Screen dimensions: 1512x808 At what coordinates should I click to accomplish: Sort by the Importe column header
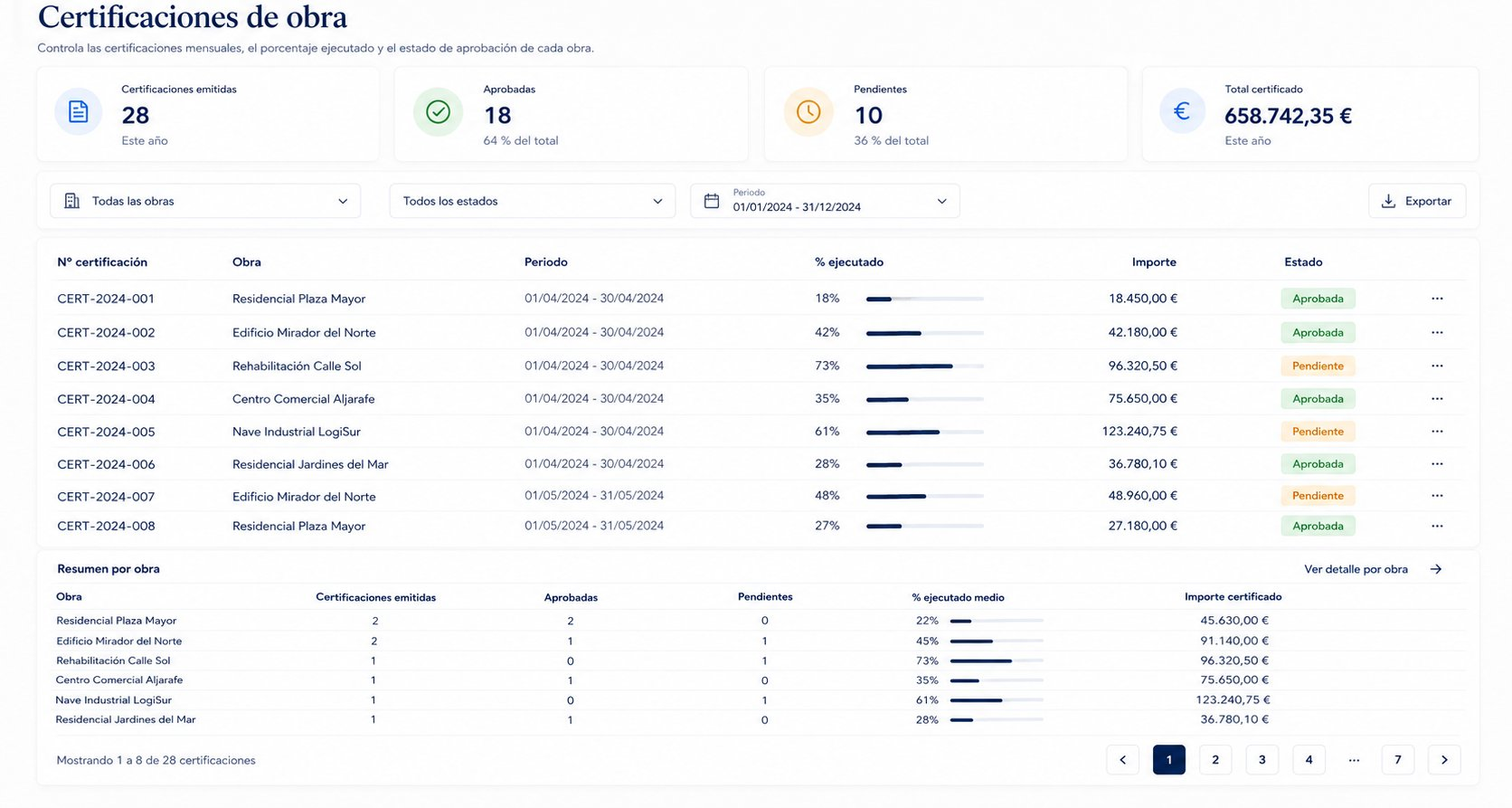[1154, 261]
